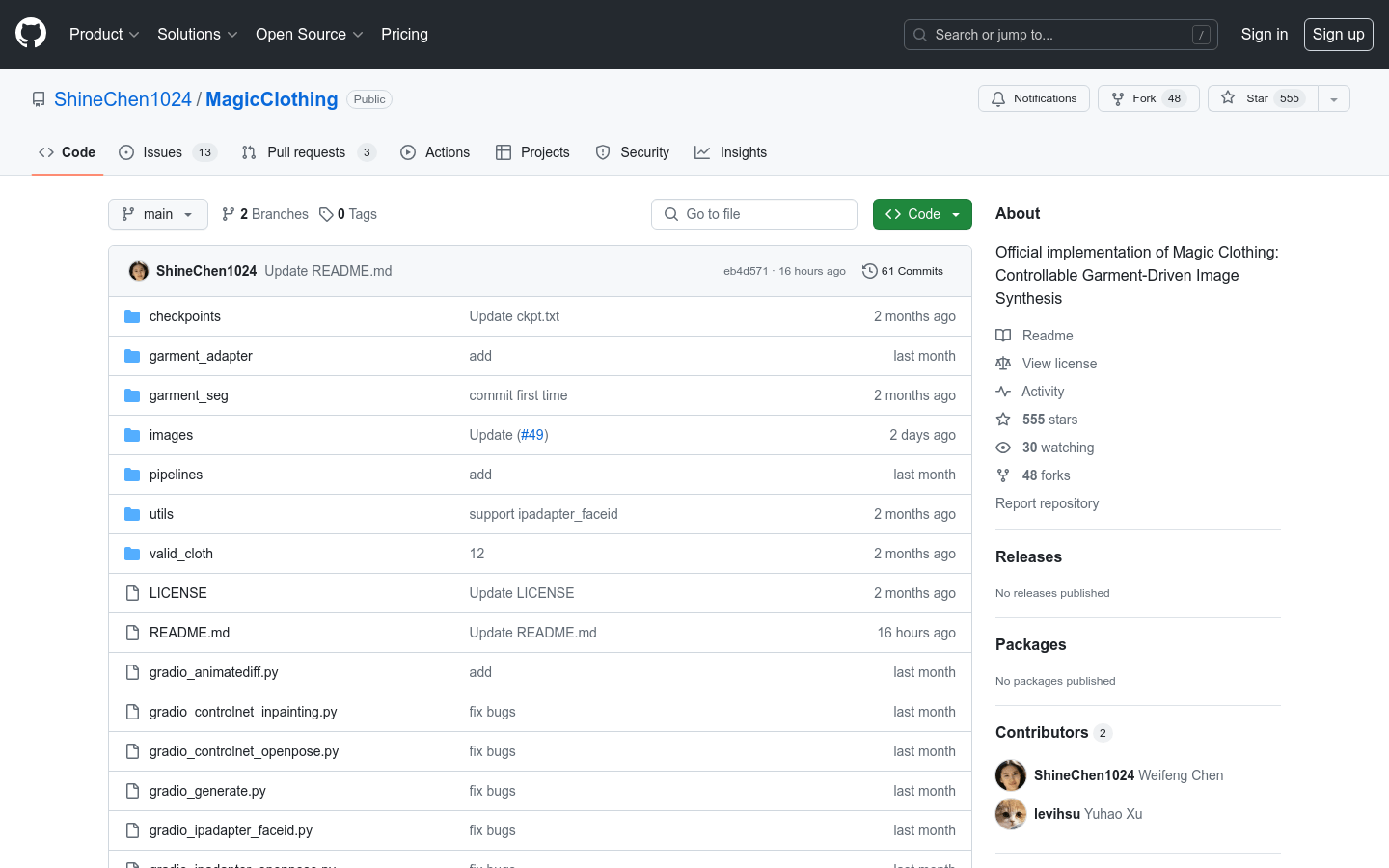Click the checkpoints folder icon
This screenshot has width=1389, height=868.
click(132, 316)
